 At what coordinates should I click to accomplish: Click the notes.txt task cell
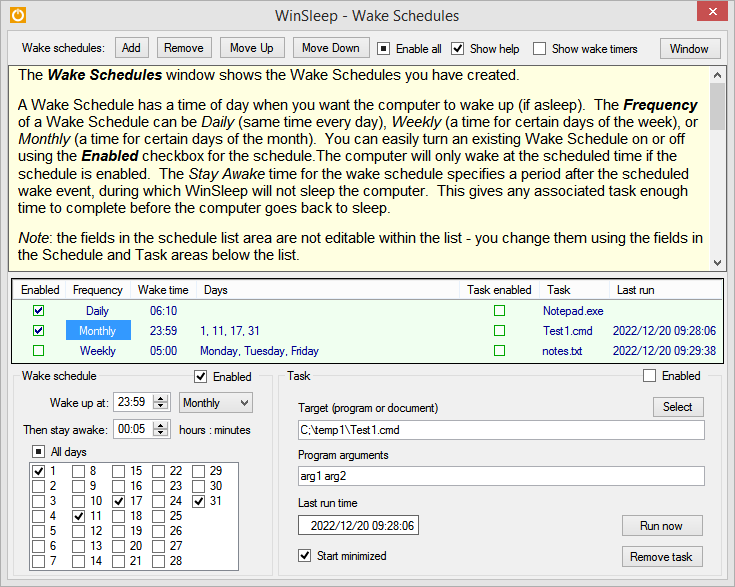(x=562, y=351)
